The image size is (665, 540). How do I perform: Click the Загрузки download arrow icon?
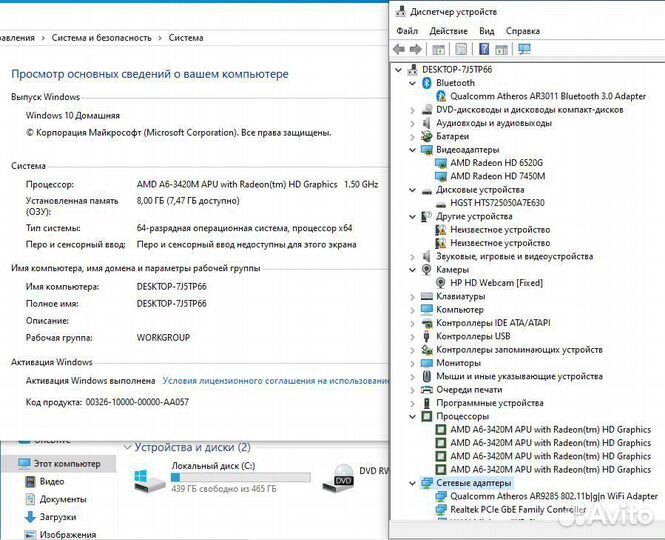30,517
